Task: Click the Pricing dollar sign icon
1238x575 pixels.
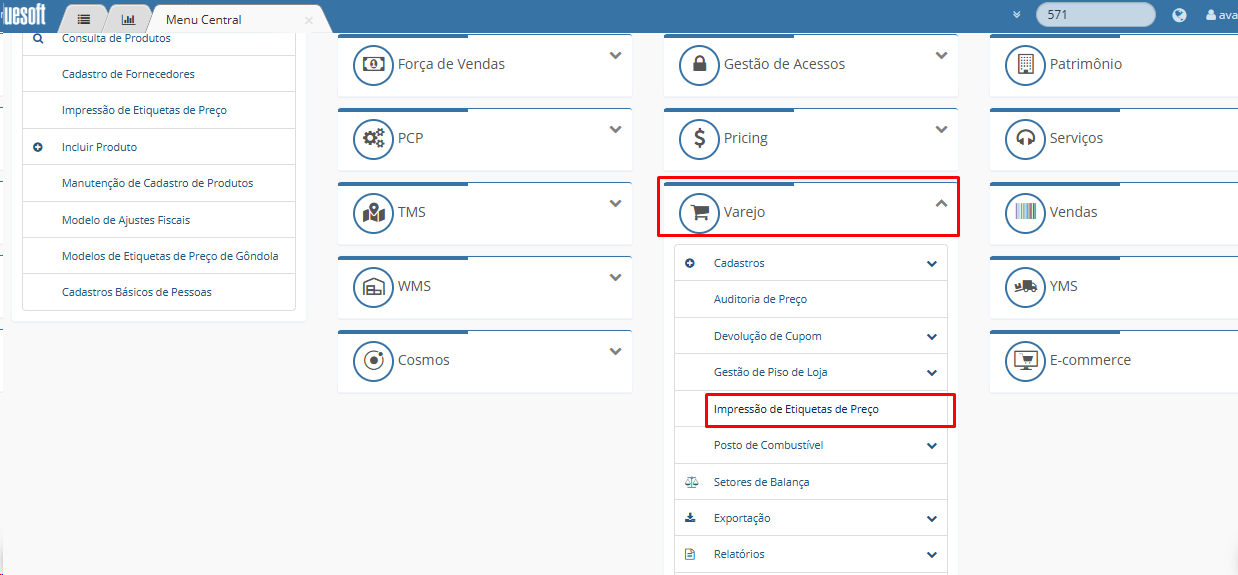Action: coord(699,138)
